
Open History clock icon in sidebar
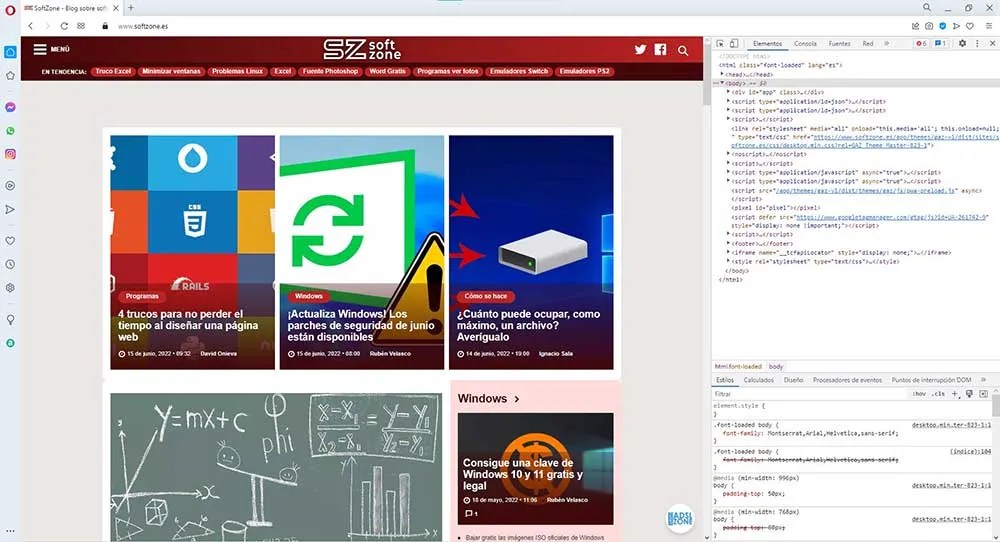[x=10, y=264]
